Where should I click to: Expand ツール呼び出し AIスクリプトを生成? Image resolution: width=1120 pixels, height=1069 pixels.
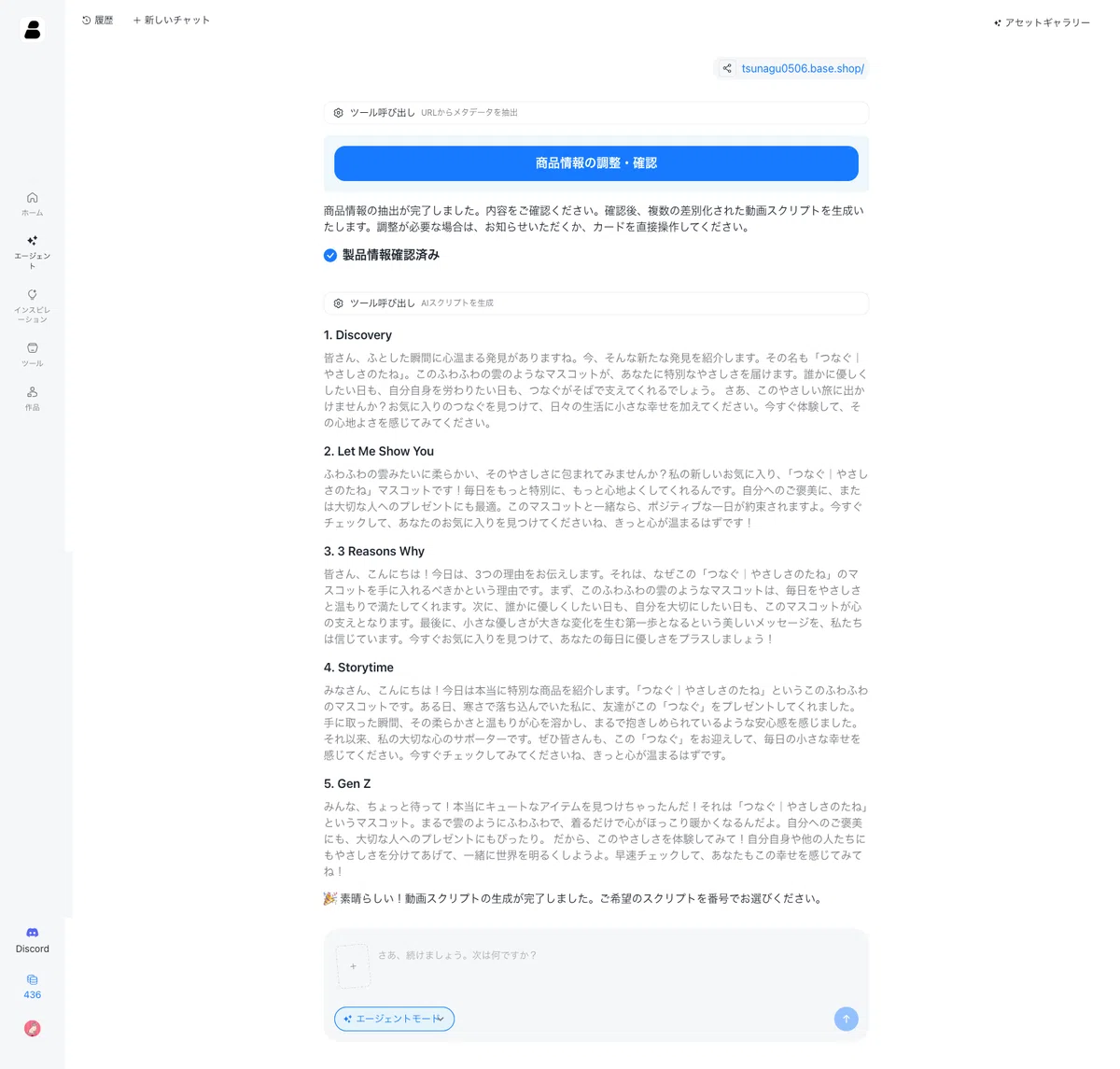click(596, 302)
